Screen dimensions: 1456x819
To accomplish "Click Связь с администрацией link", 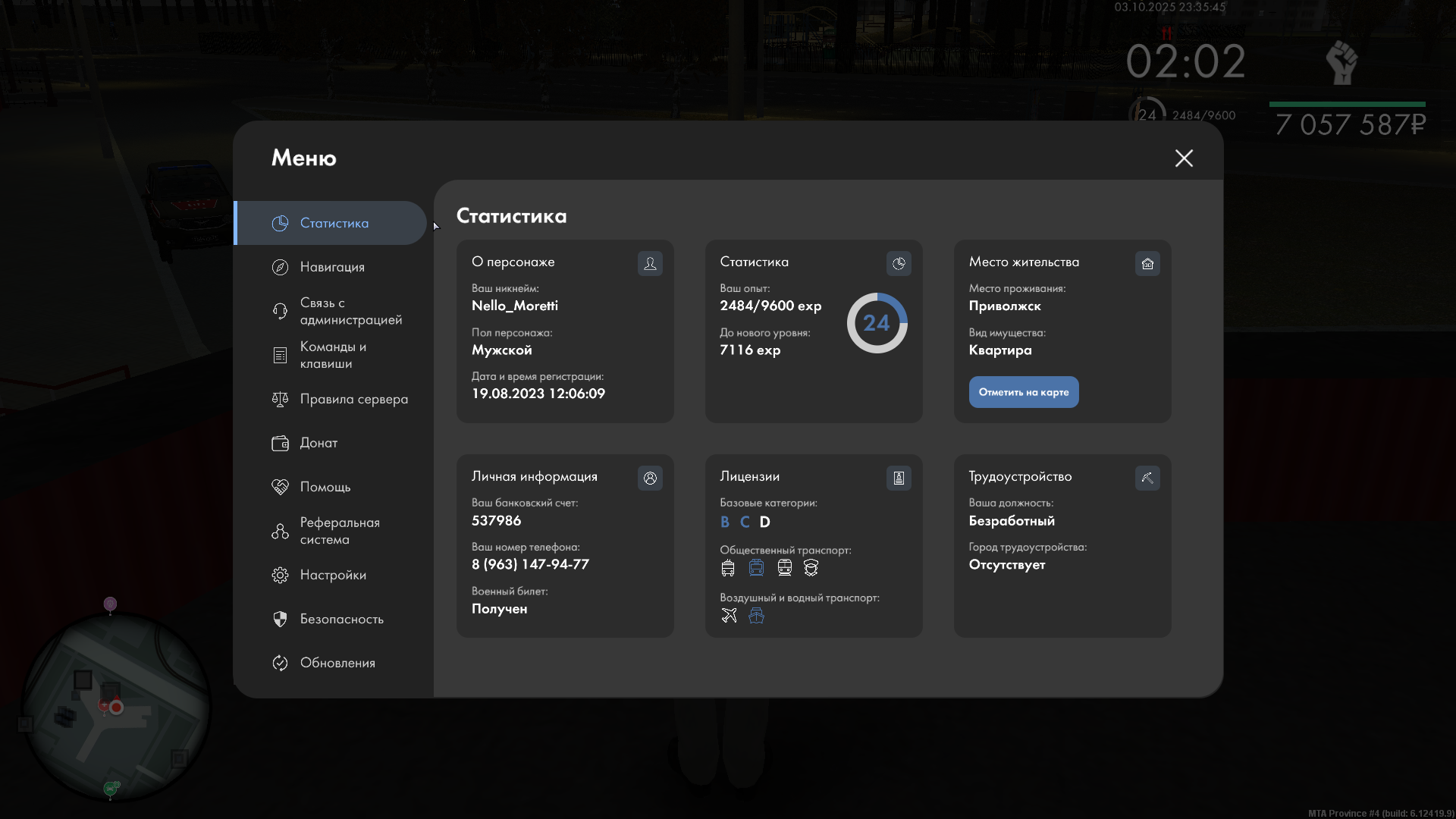I will coord(350,311).
